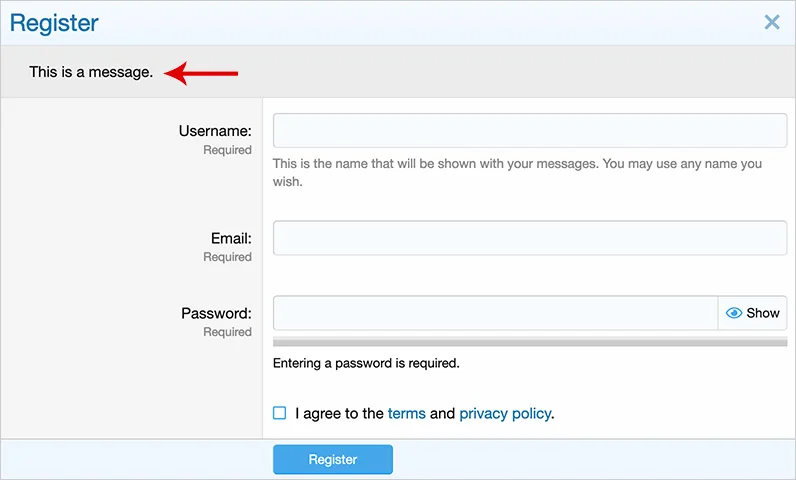The height and width of the screenshot is (480, 796).
Task: Click the Username label
Action: pos(215,131)
